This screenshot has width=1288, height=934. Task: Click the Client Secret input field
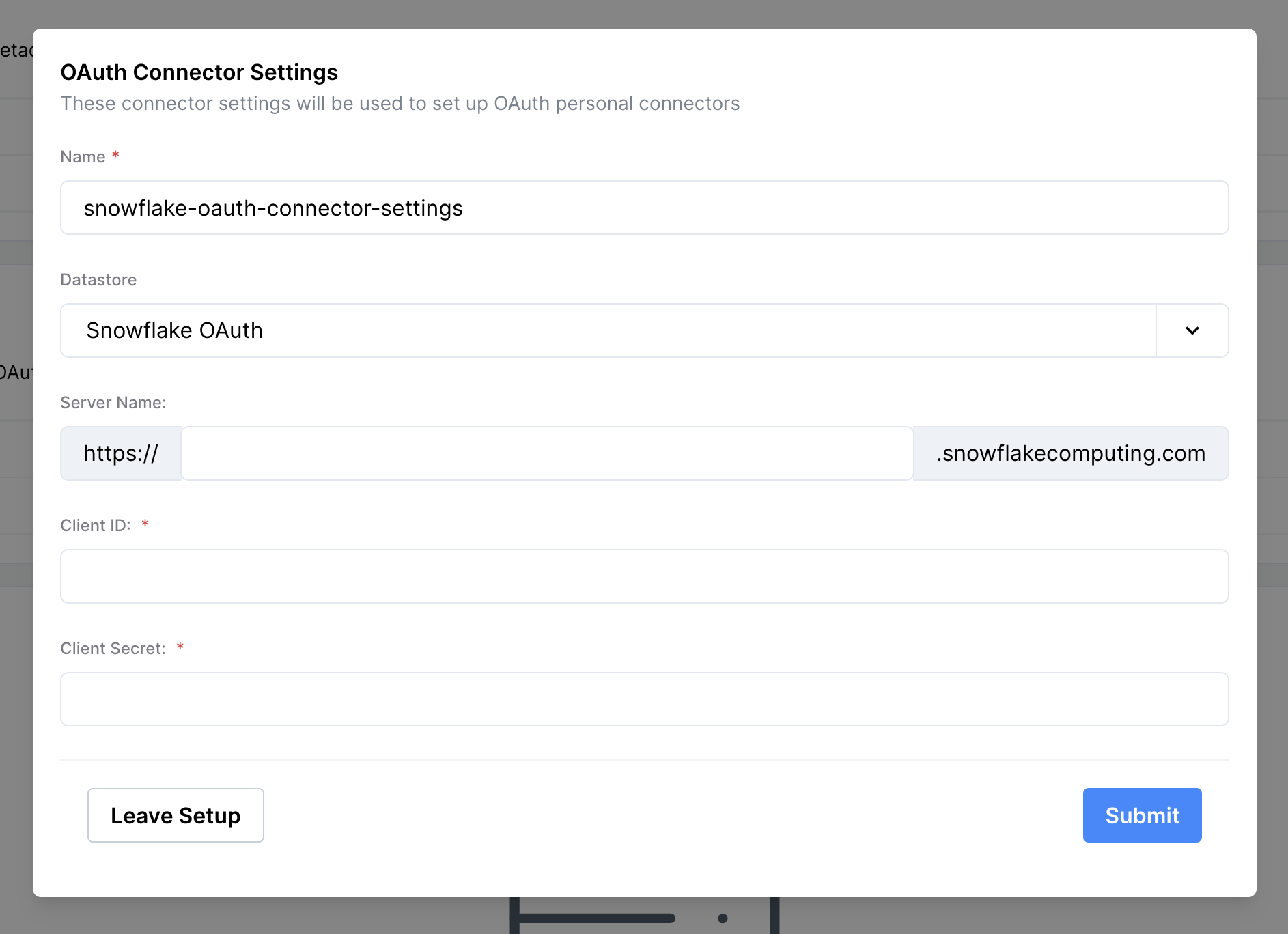point(644,699)
